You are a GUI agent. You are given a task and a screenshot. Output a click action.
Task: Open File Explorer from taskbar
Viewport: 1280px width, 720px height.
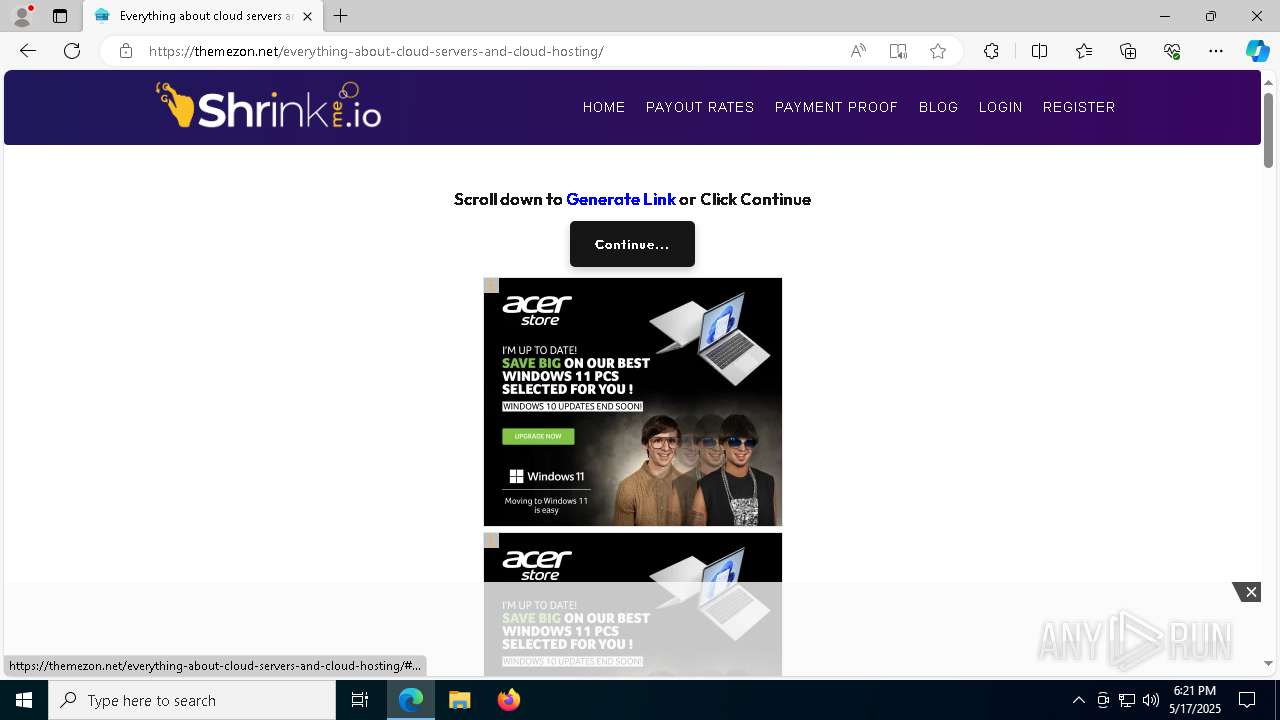(460, 700)
